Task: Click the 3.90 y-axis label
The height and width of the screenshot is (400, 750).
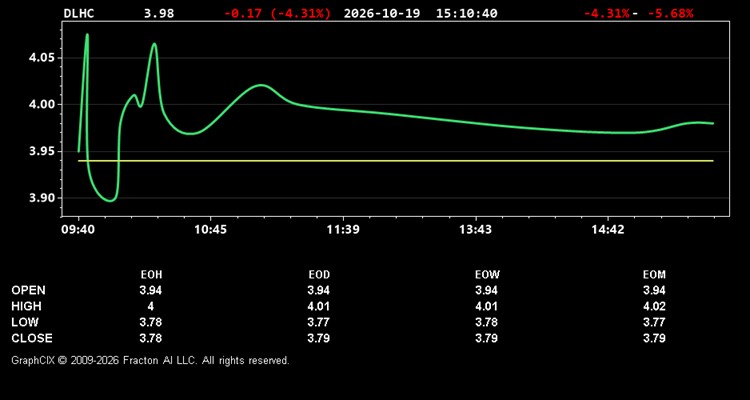Action: 42,198
